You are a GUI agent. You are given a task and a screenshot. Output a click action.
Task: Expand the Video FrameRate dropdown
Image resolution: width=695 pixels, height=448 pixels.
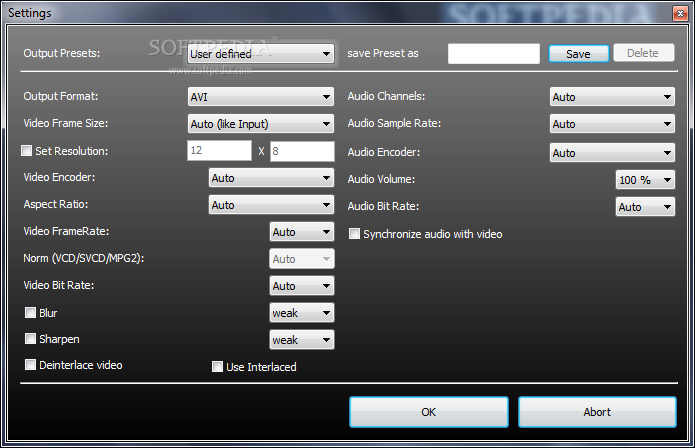(x=302, y=232)
